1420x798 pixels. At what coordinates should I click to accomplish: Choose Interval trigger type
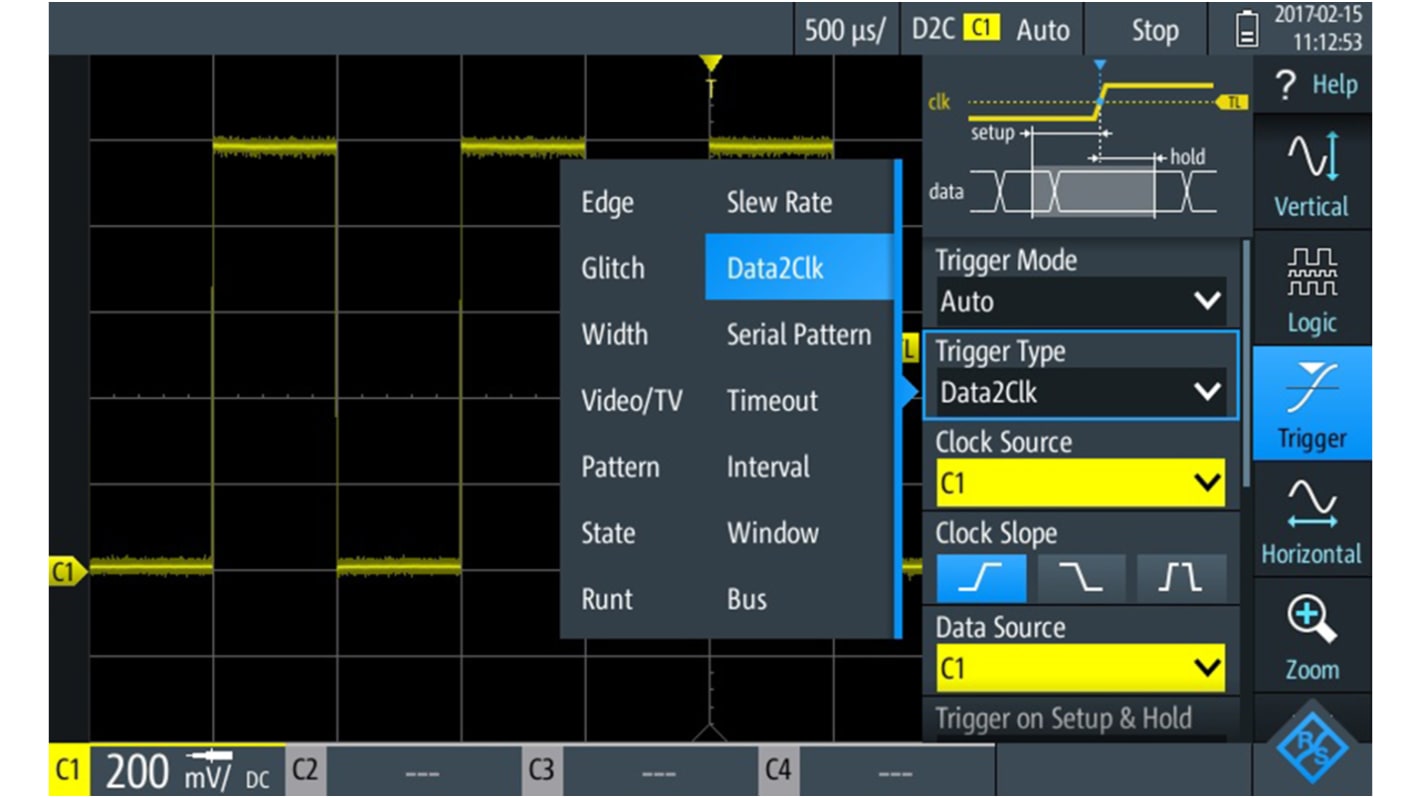tap(768, 467)
